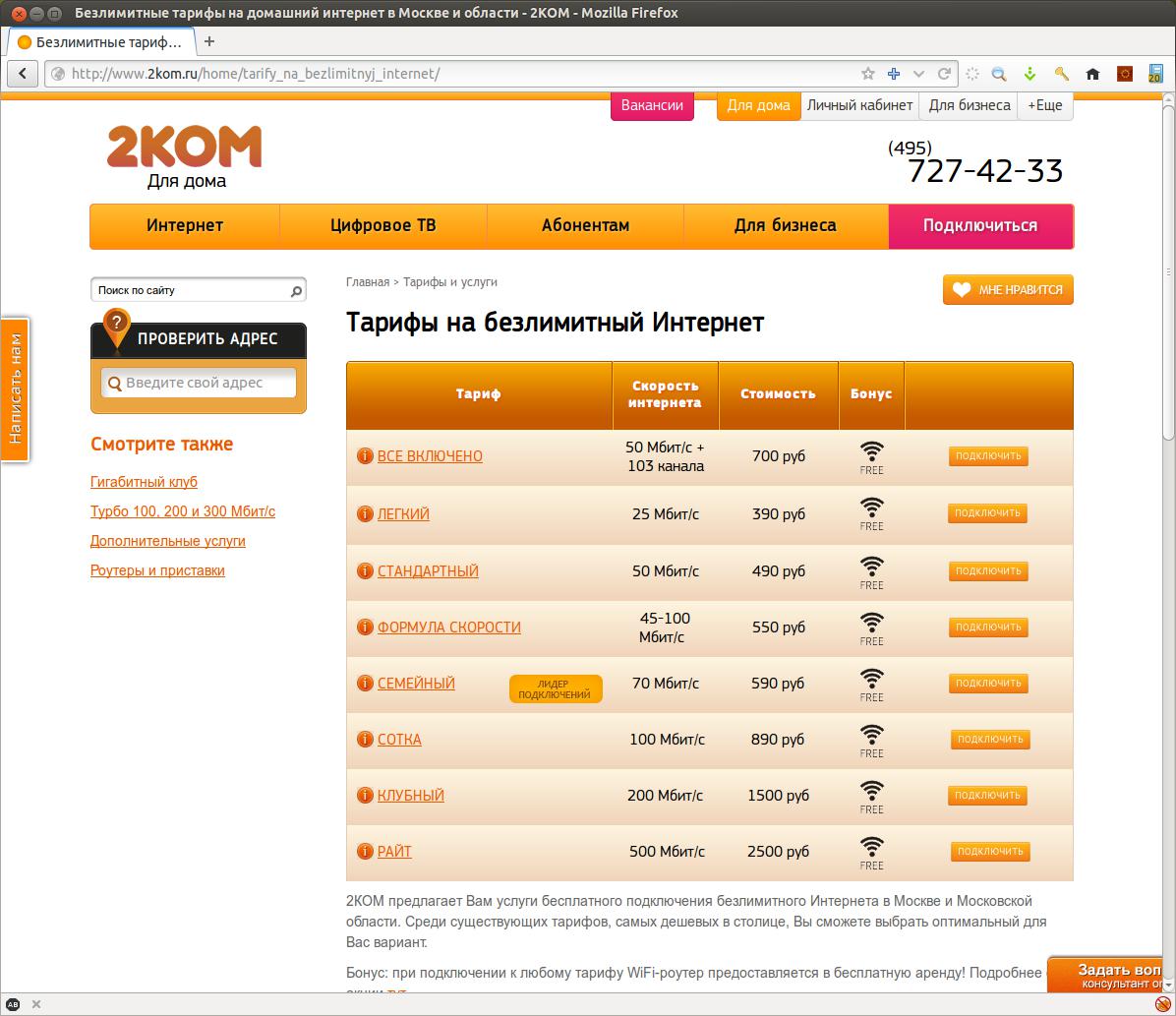The image size is (1176, 1016).
Task: Click the Поиск по сайту search field
Action: [191, 290]
